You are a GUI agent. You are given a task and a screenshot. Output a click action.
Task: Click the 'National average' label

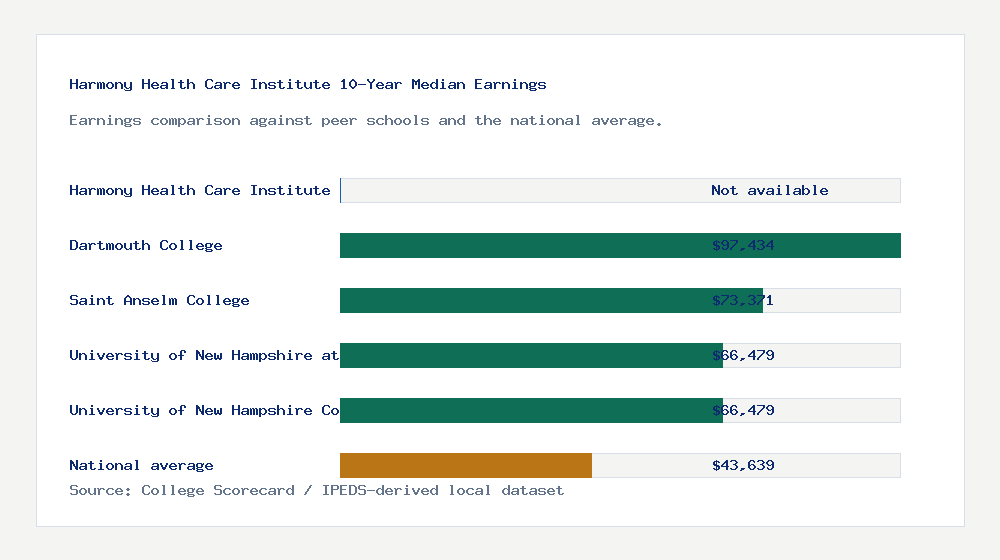[141, 466]
